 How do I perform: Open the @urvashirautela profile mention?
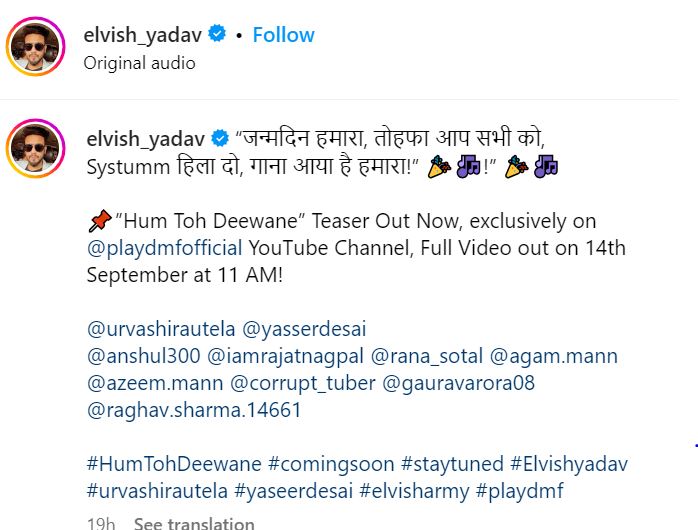point(161,329)
